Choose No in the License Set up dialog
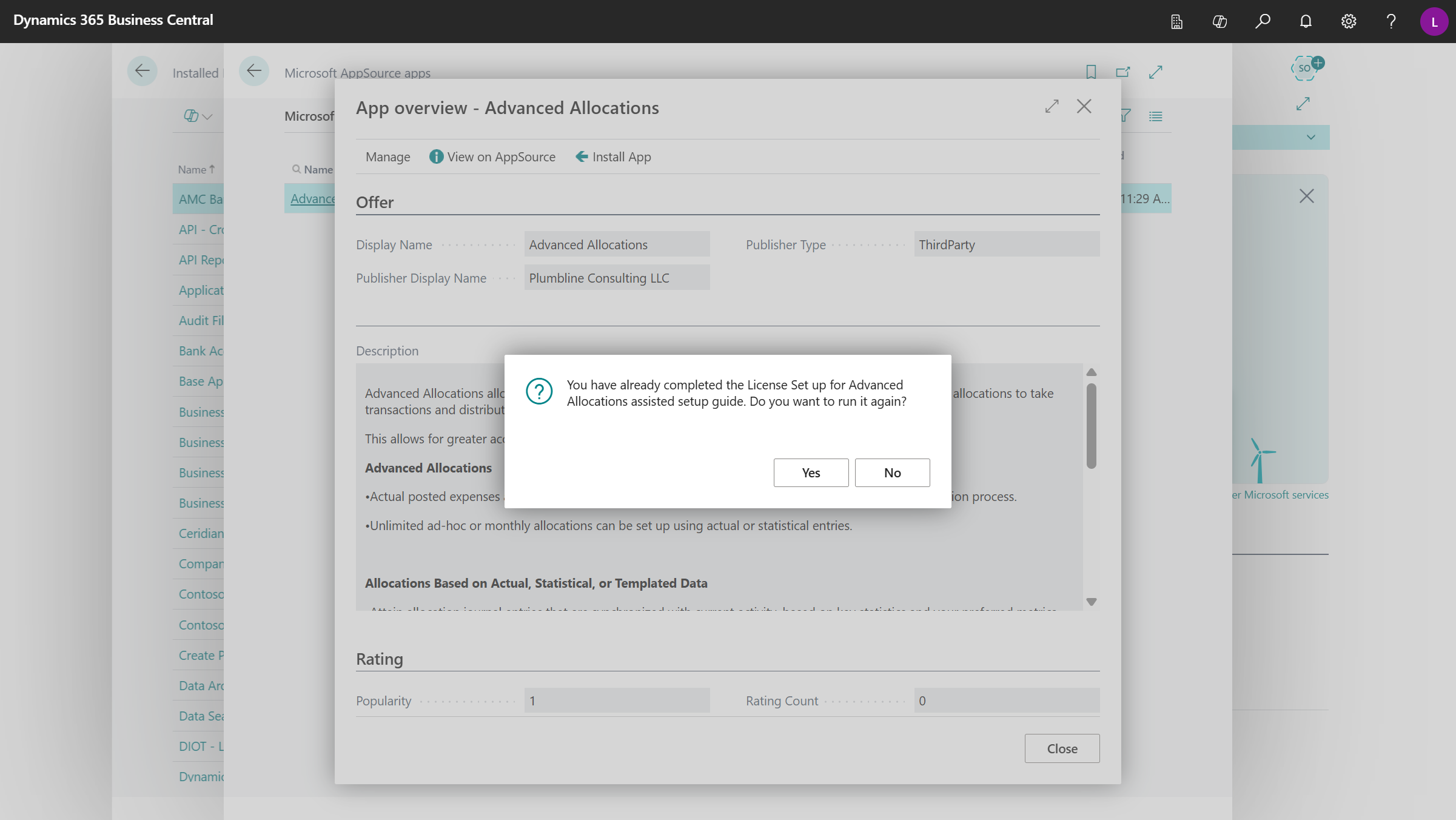Image resolution: width=1456 pixels, height=820 pixels. pos(892,472)
